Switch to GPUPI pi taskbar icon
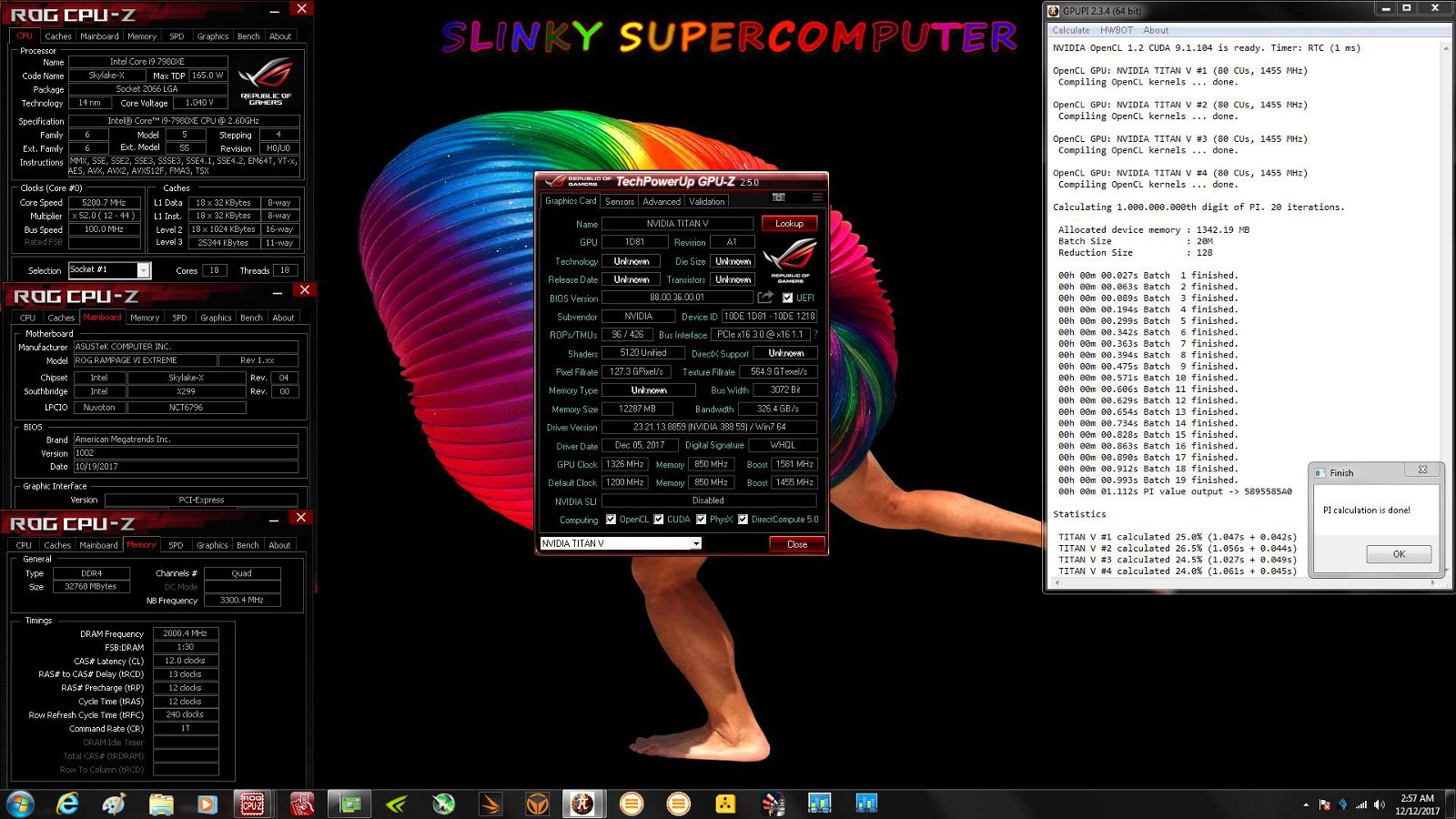This screenshot has height=819, width=1456. [582, 804]
